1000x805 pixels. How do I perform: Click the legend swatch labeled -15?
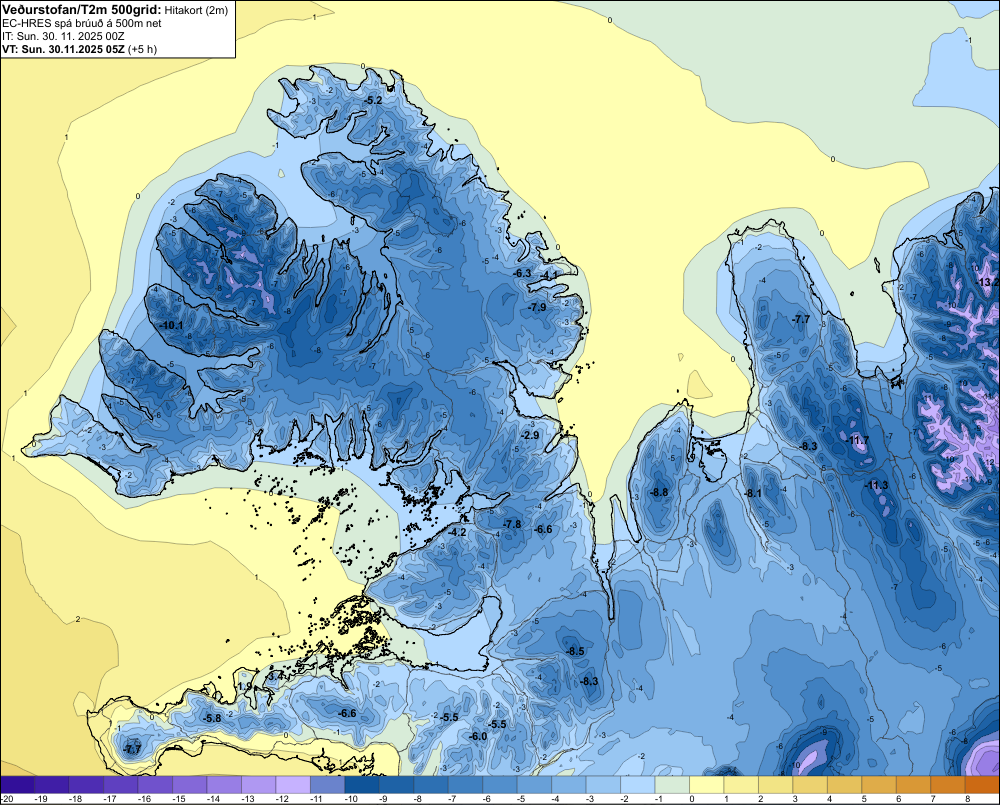189,784
